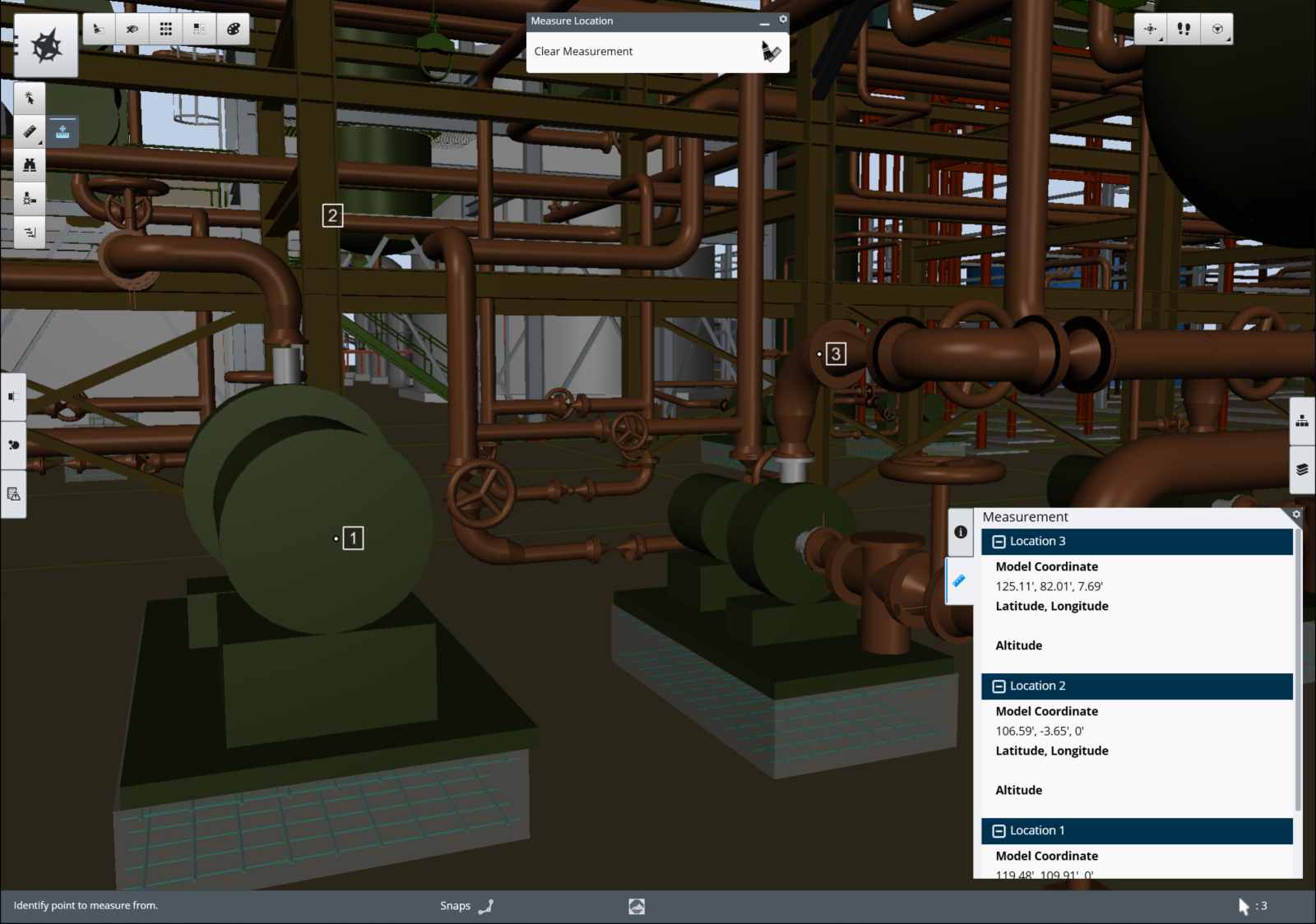Screen dimensions: 1316x924
Task: Click the tile views layout icon
Action: 199,29
